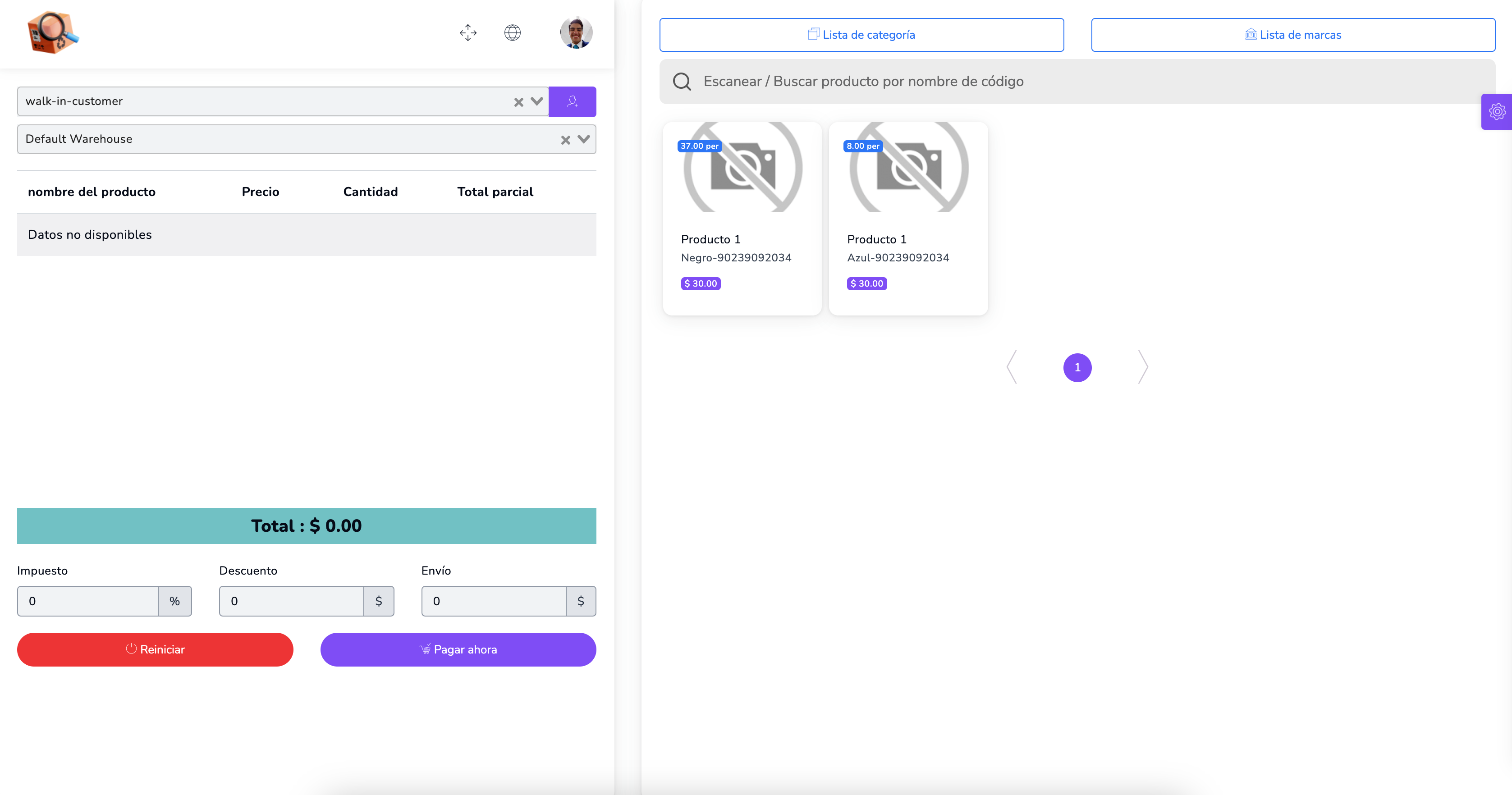Expand the Default Warehouse dropdown

tap(583, 139)
